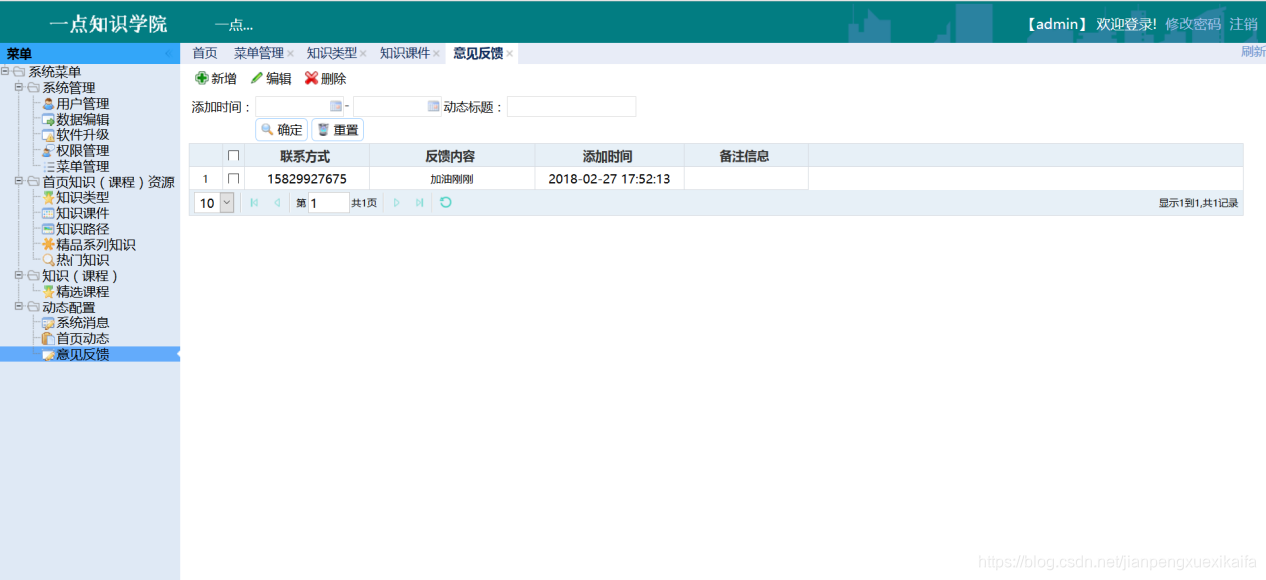Click the 权限管理 tree icon
Screen dimensions: 1266x580
click(x=48, y=151)
